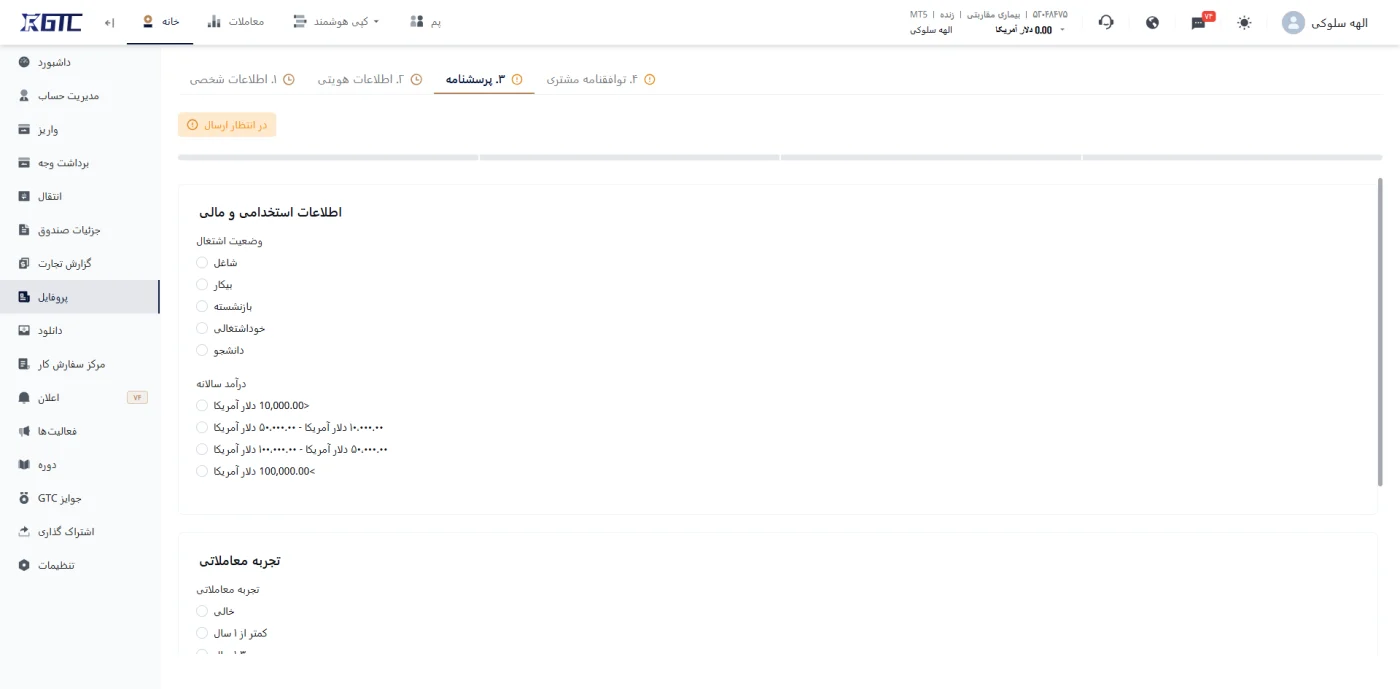Click the تجربه معاملاتی section heading
Viewport: 1400px width, 689px height.
coord(239,560)
